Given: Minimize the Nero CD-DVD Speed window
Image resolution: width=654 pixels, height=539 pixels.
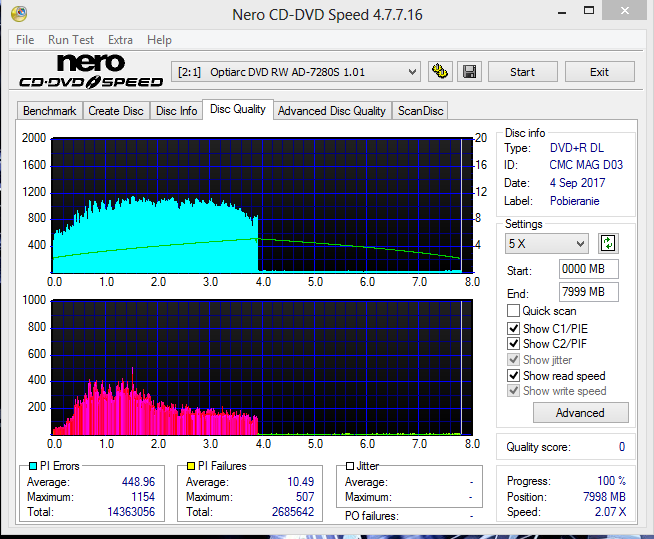Looking at the screenshot, I should [562, 11].
